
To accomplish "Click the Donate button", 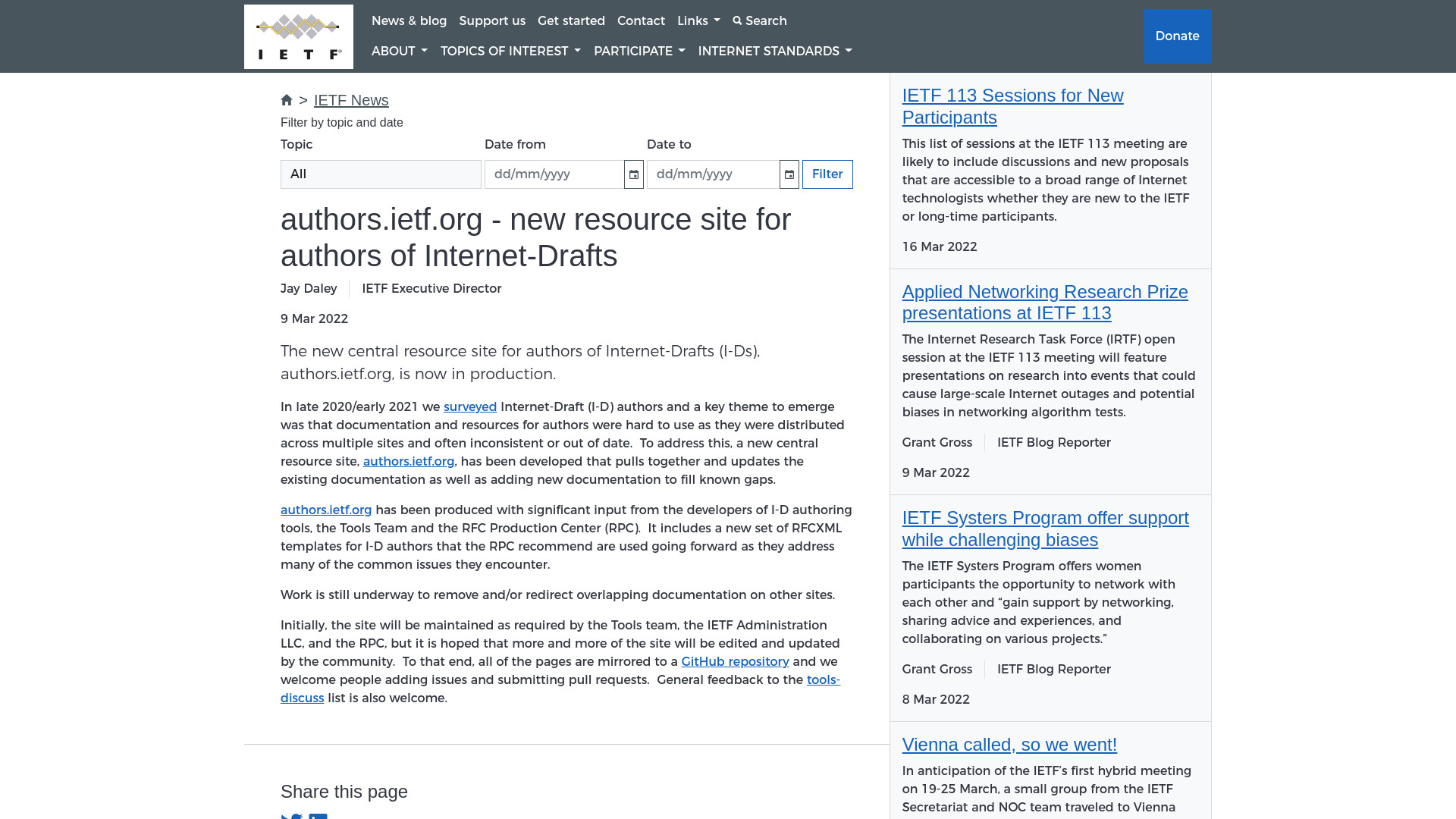I will (1177, 36).
